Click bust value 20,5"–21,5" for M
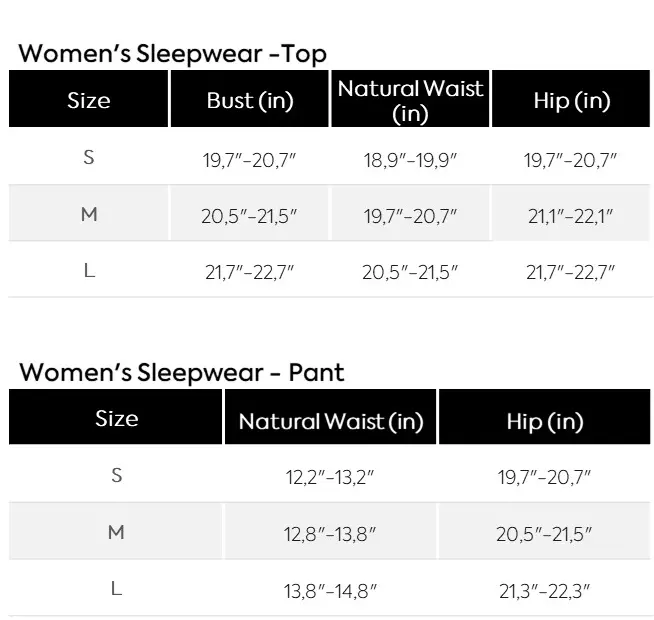654x620 pixels. point(249,215)
